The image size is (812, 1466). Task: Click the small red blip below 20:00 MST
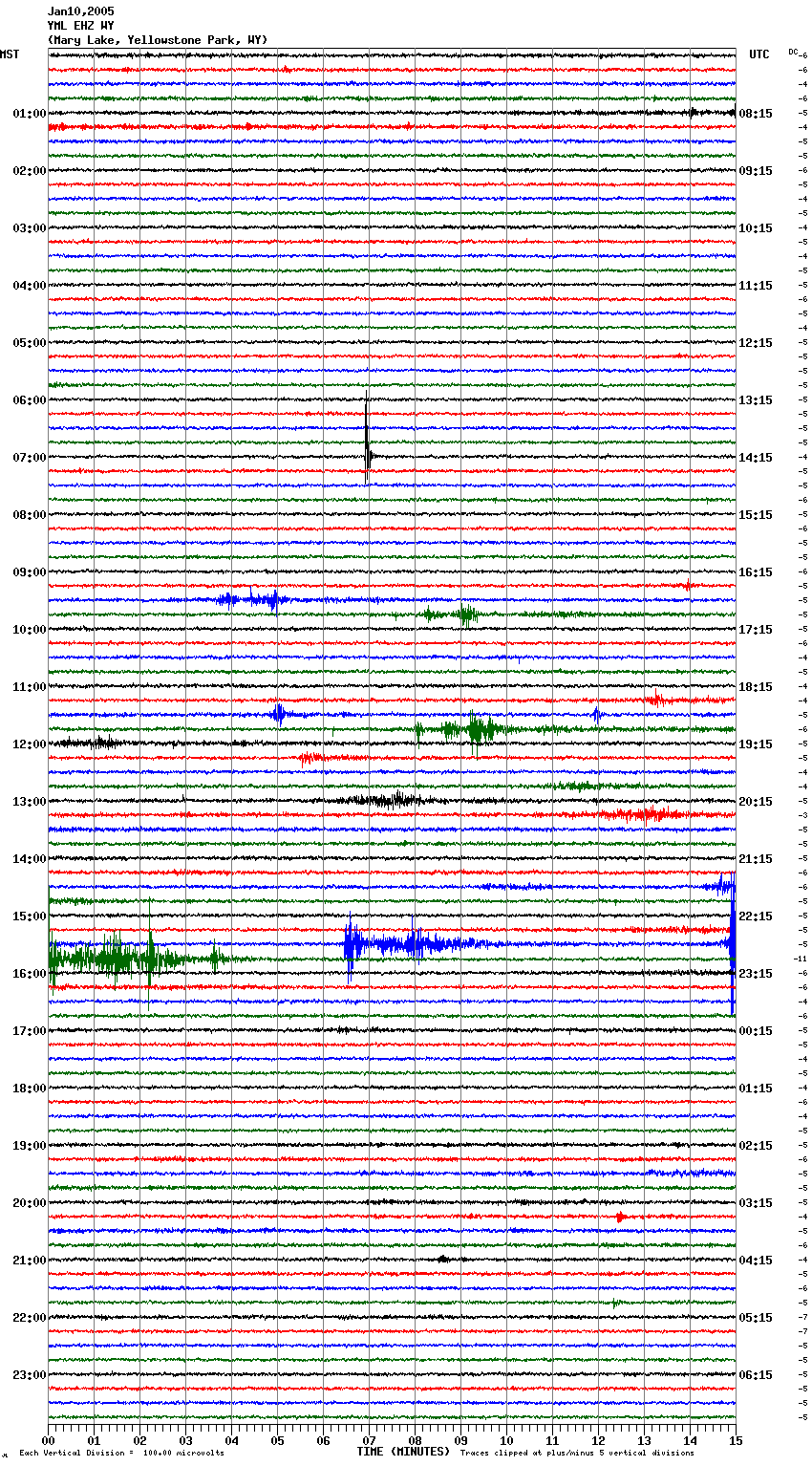(620, 1217)
